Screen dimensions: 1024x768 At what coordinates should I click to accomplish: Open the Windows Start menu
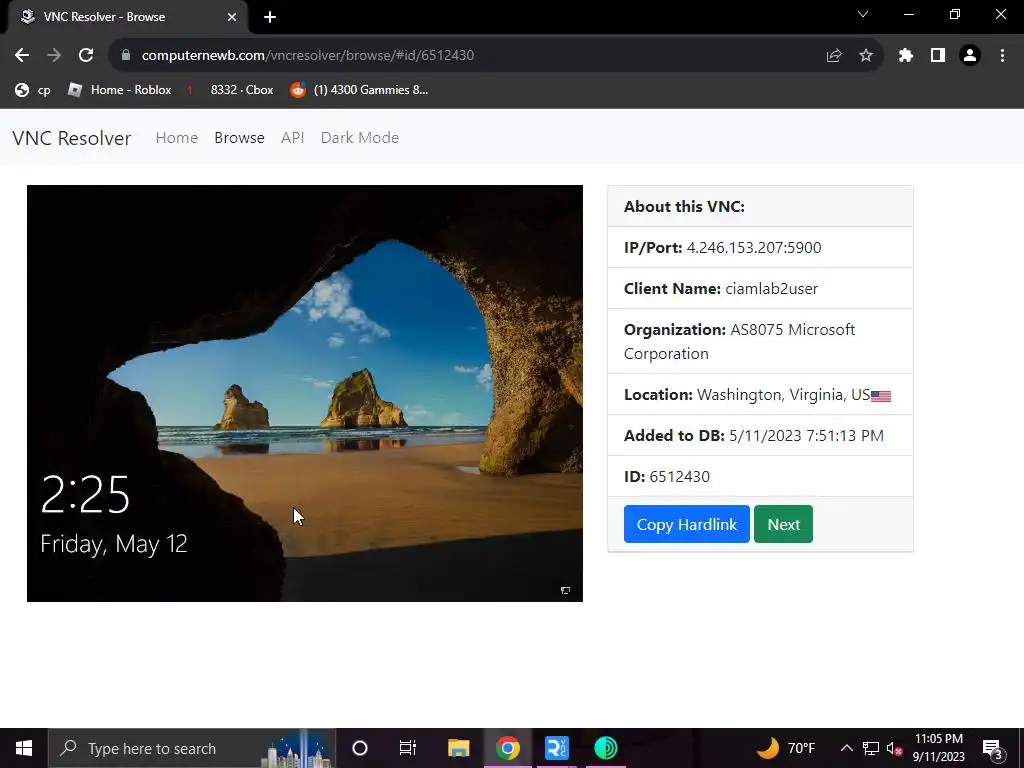pos(24,748)
